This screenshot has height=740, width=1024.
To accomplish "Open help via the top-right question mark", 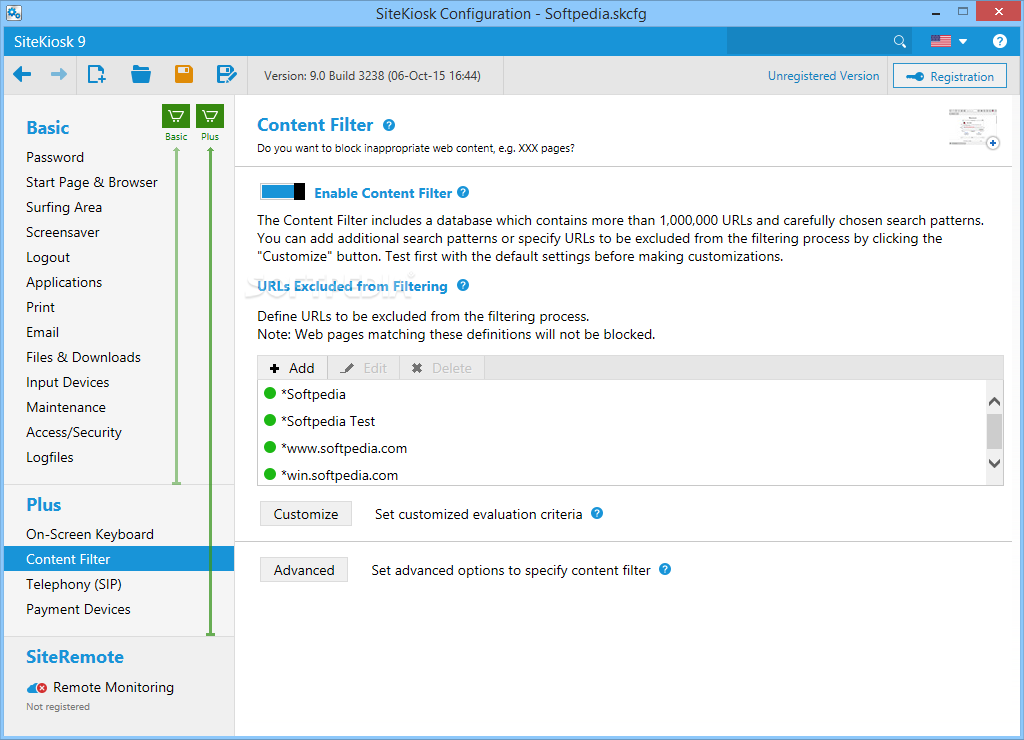I will click(x=999, y=41).
